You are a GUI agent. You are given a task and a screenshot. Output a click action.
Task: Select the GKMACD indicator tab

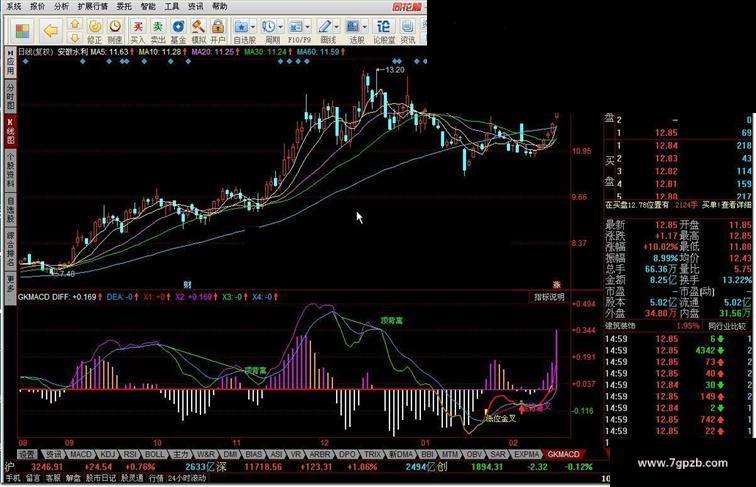tap(563, 454)
